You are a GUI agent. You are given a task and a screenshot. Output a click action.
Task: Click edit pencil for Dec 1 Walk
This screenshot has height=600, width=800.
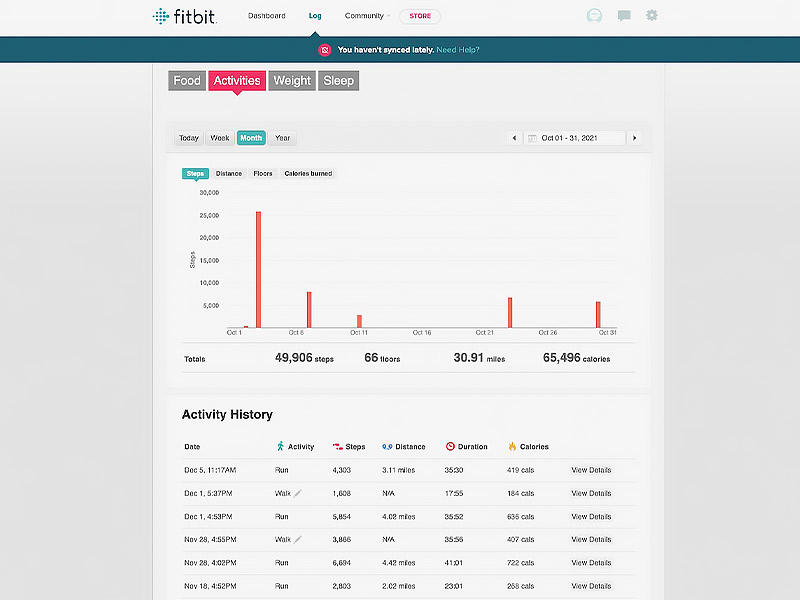click(x=298, y=493)
